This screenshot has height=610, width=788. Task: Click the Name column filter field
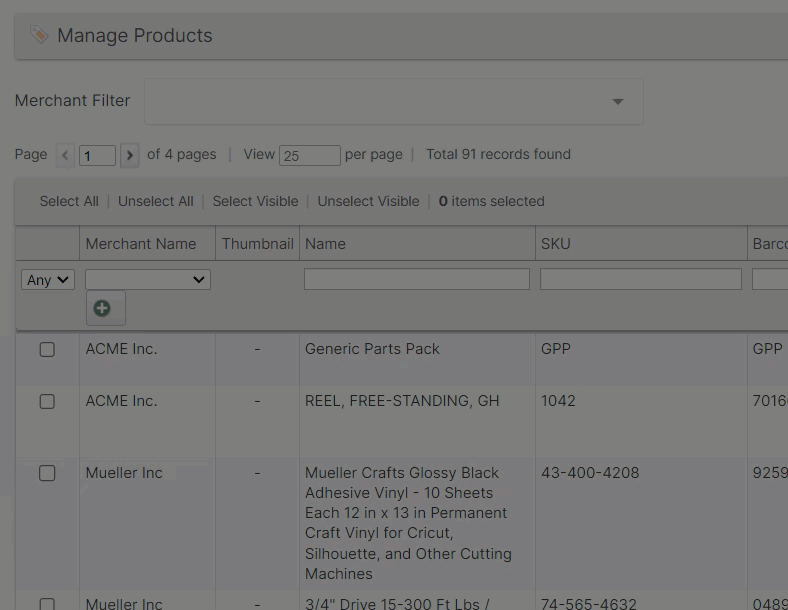(x=416, y=280)
